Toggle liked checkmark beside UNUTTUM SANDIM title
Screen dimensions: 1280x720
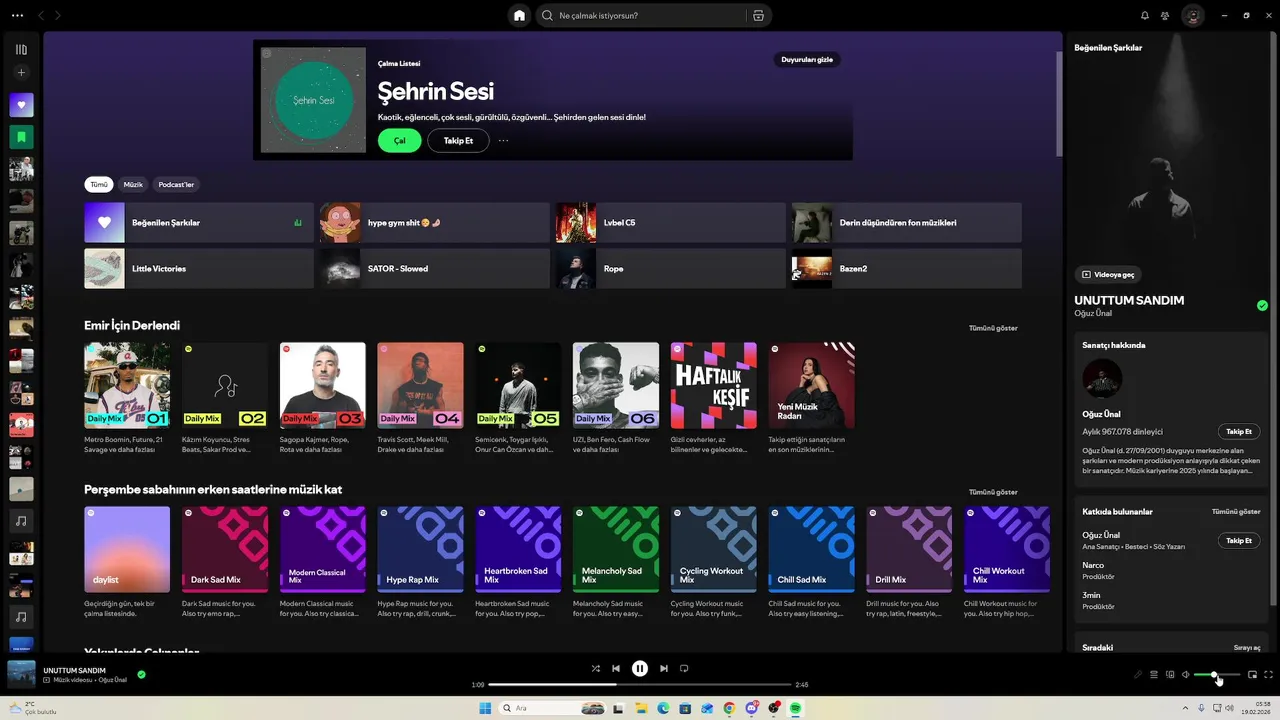coord(1262,305)
